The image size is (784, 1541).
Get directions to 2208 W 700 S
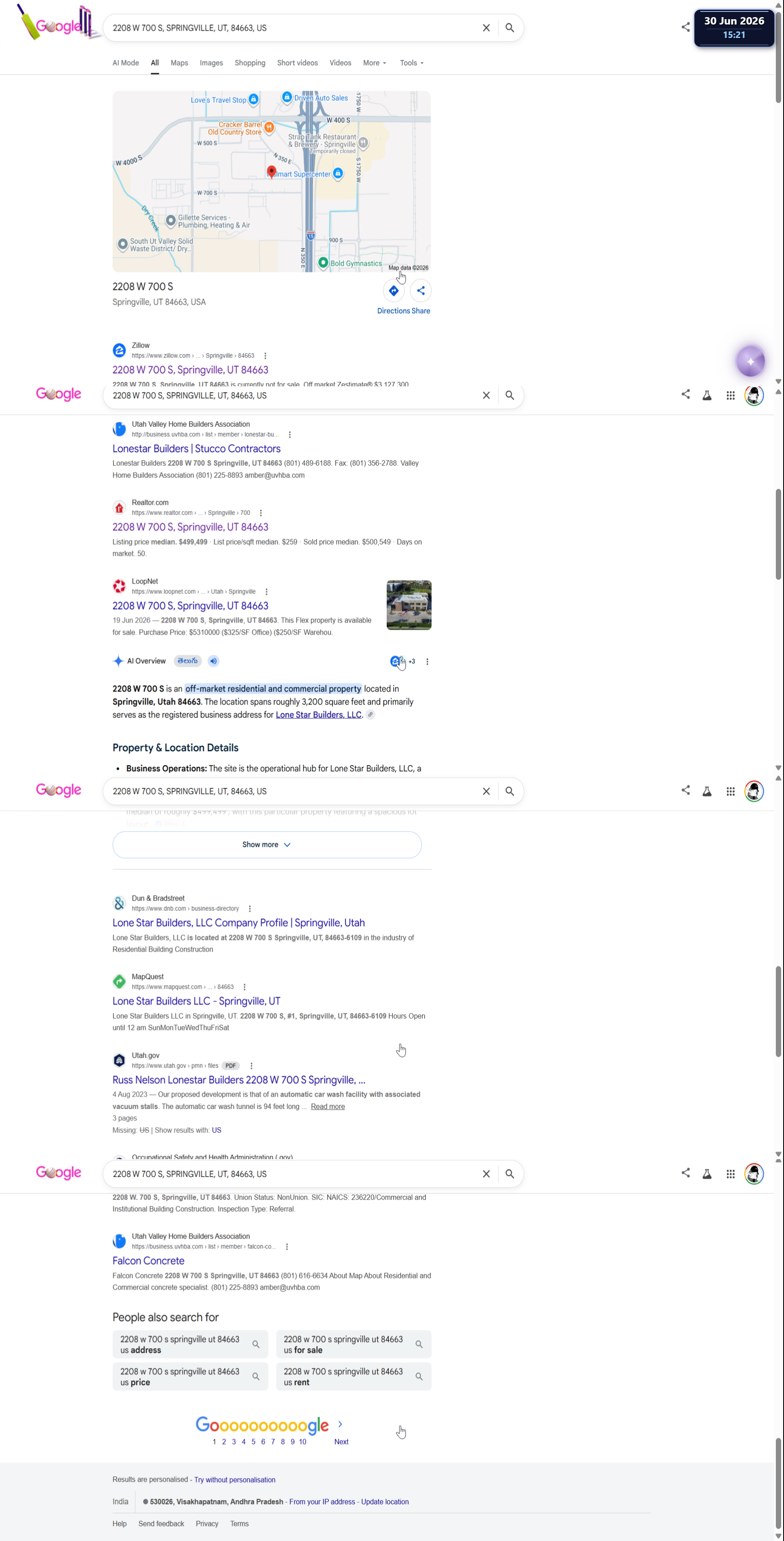point(394,291)
